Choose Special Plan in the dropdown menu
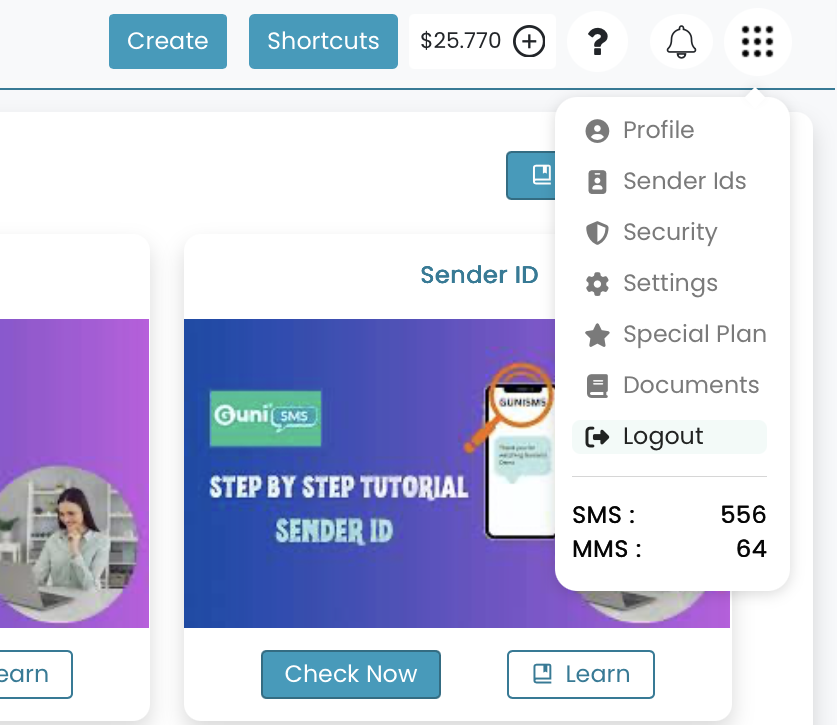The image size is (837, 725). [694, 335]
